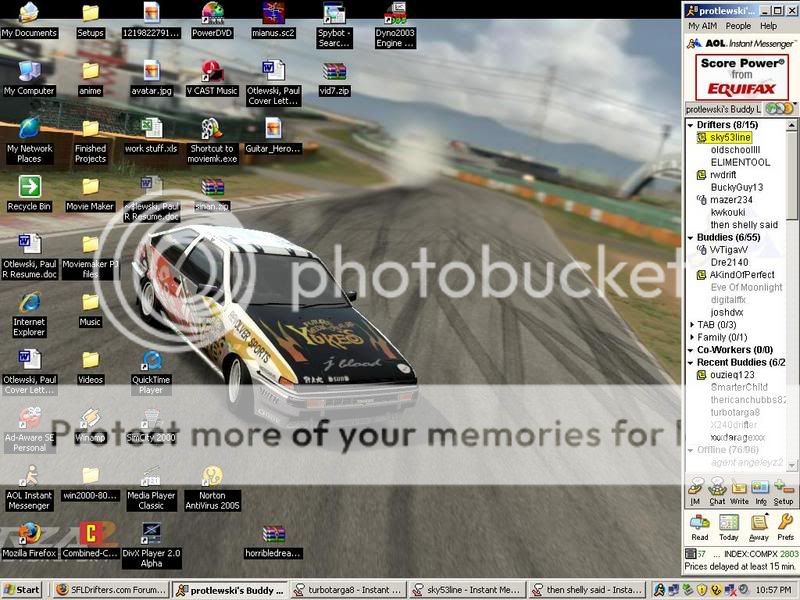Select buddy sky53line in list

click(730, 137)
